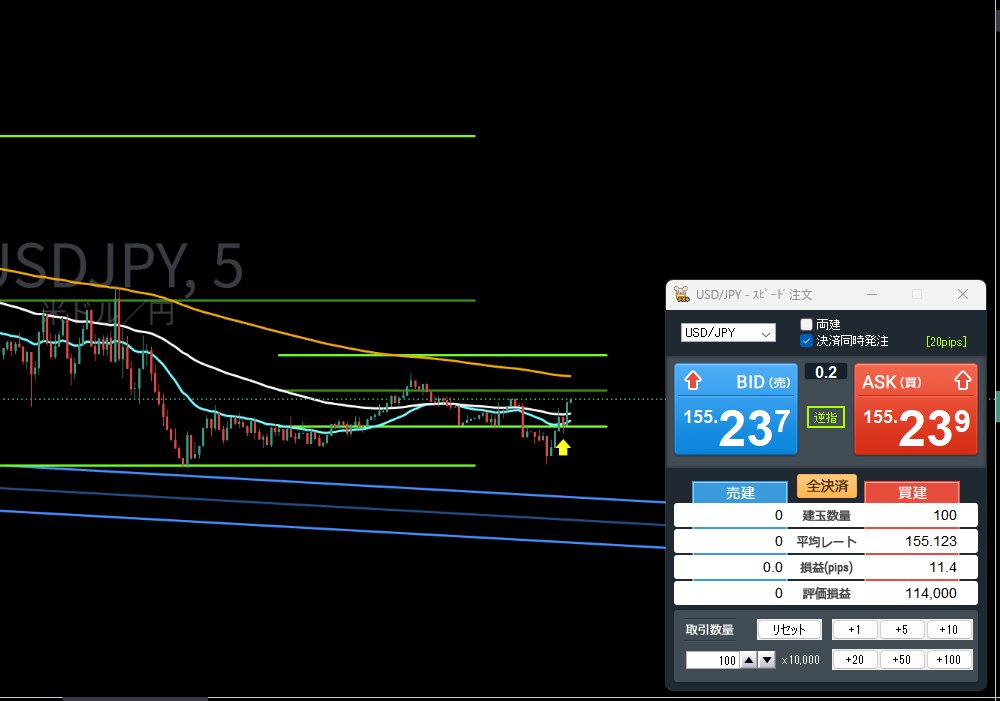Screen dimensions: 1000x701
Task: Click the [20pips] setting link
Action: point(946,341)
